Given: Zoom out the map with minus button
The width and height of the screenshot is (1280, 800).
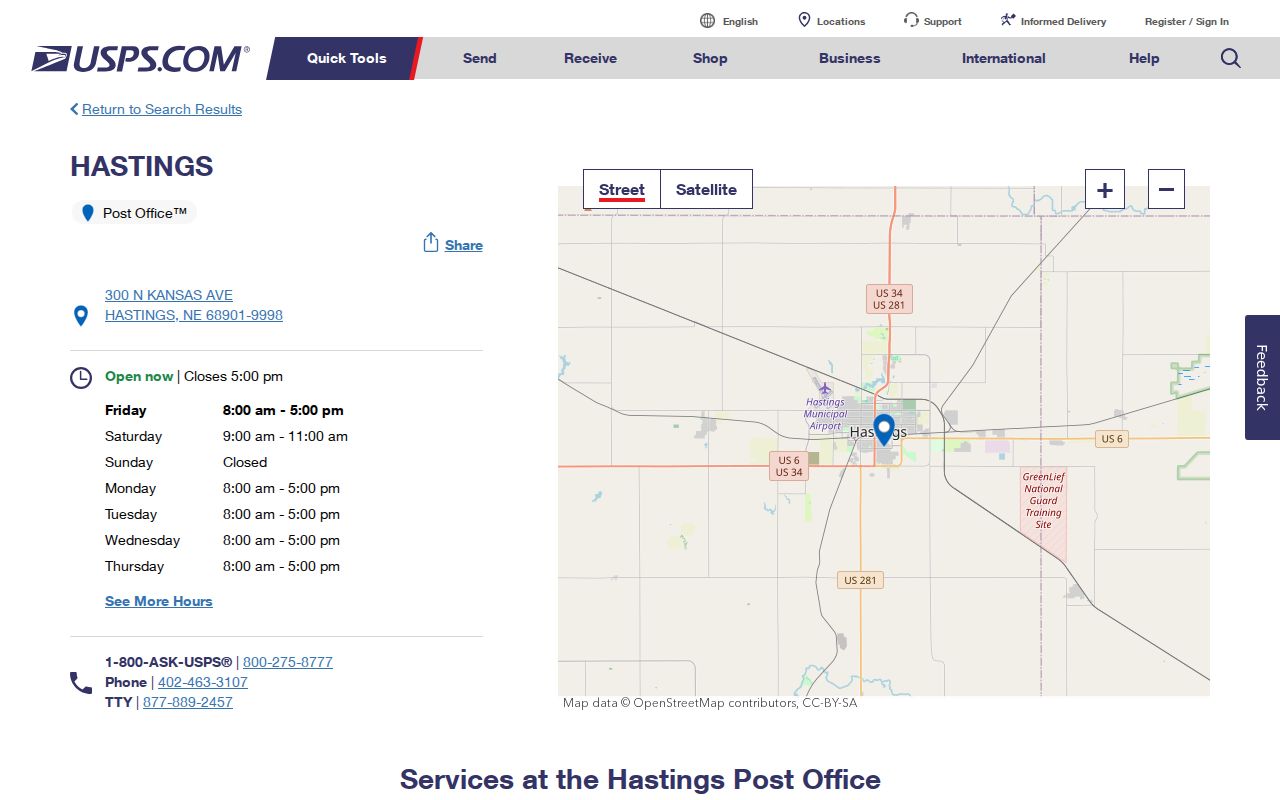Looking at the screenshot, I should coord(1166,189).
